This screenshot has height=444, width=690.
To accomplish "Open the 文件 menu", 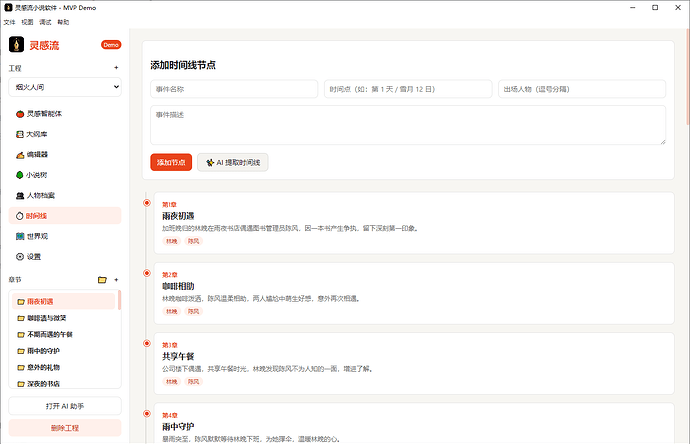I will (9, 22).
